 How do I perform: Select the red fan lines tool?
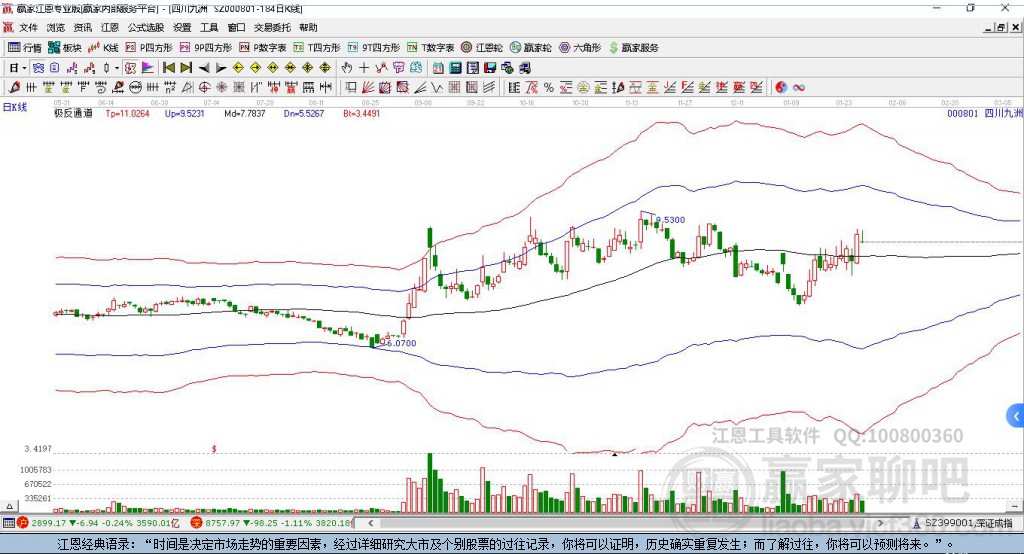click(x=368, y=88)
